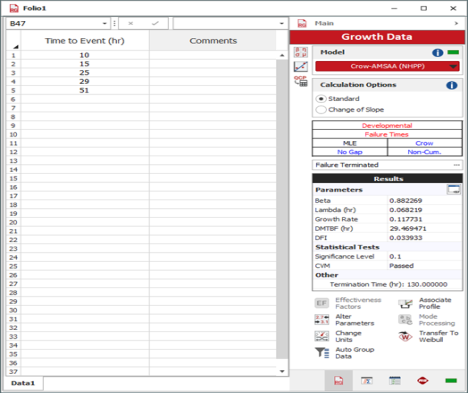Click the Model info icon
The image size is (468, 393).
pyautogui.click(x=438, y=53)
